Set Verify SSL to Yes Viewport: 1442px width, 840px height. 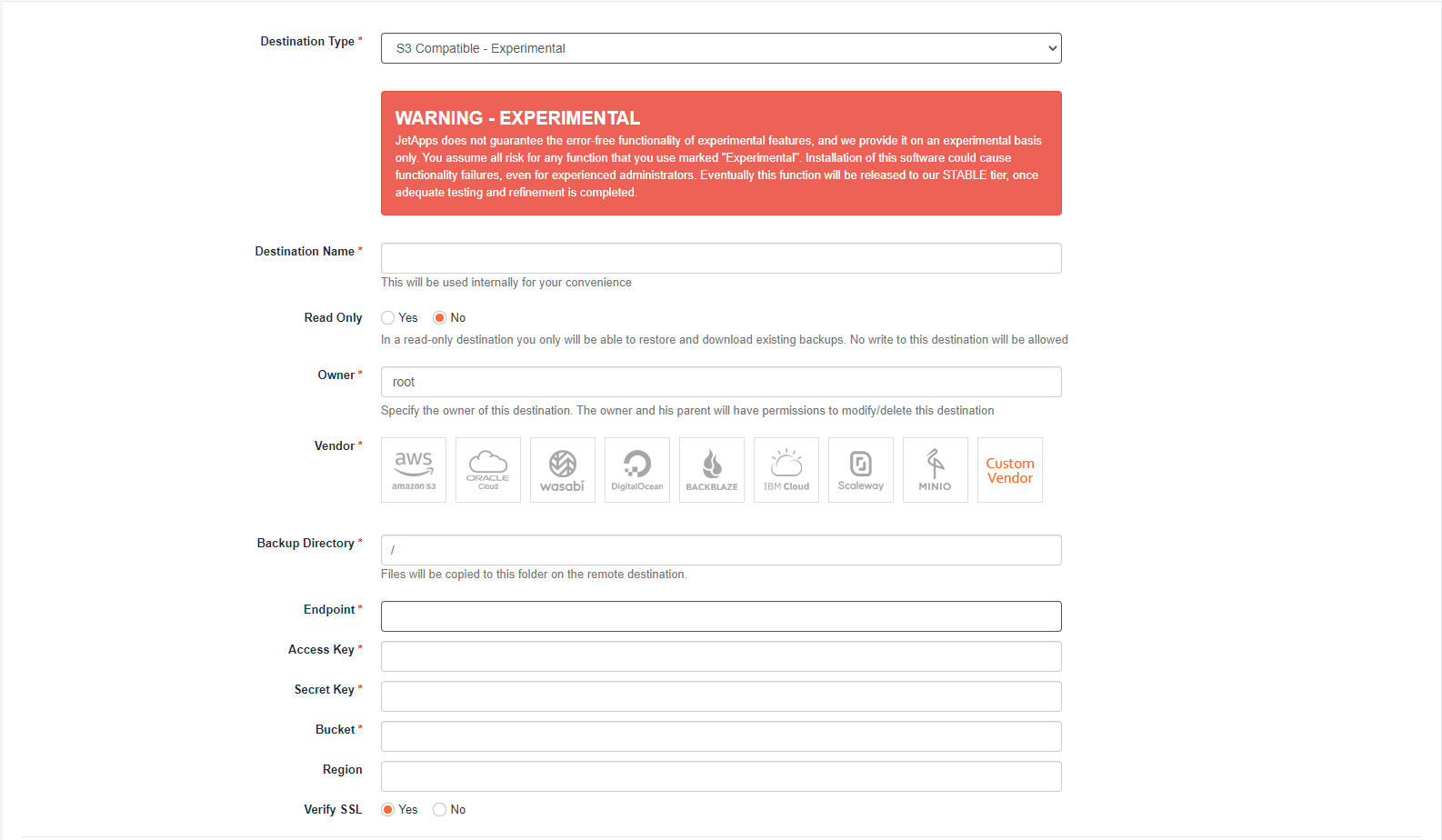pos(388,809)
